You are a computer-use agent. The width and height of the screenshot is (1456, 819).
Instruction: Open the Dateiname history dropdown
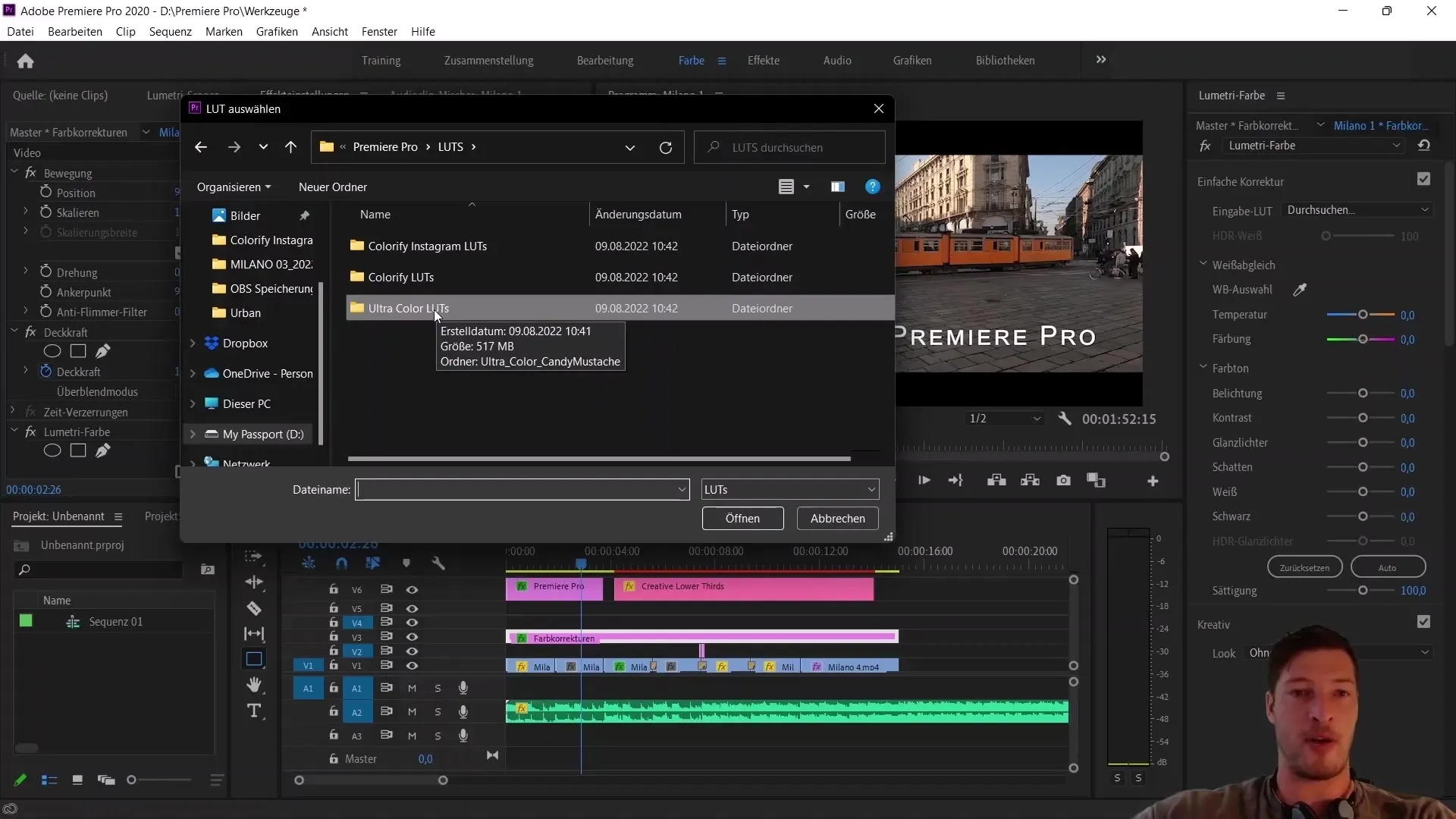[x=681, y=490]
